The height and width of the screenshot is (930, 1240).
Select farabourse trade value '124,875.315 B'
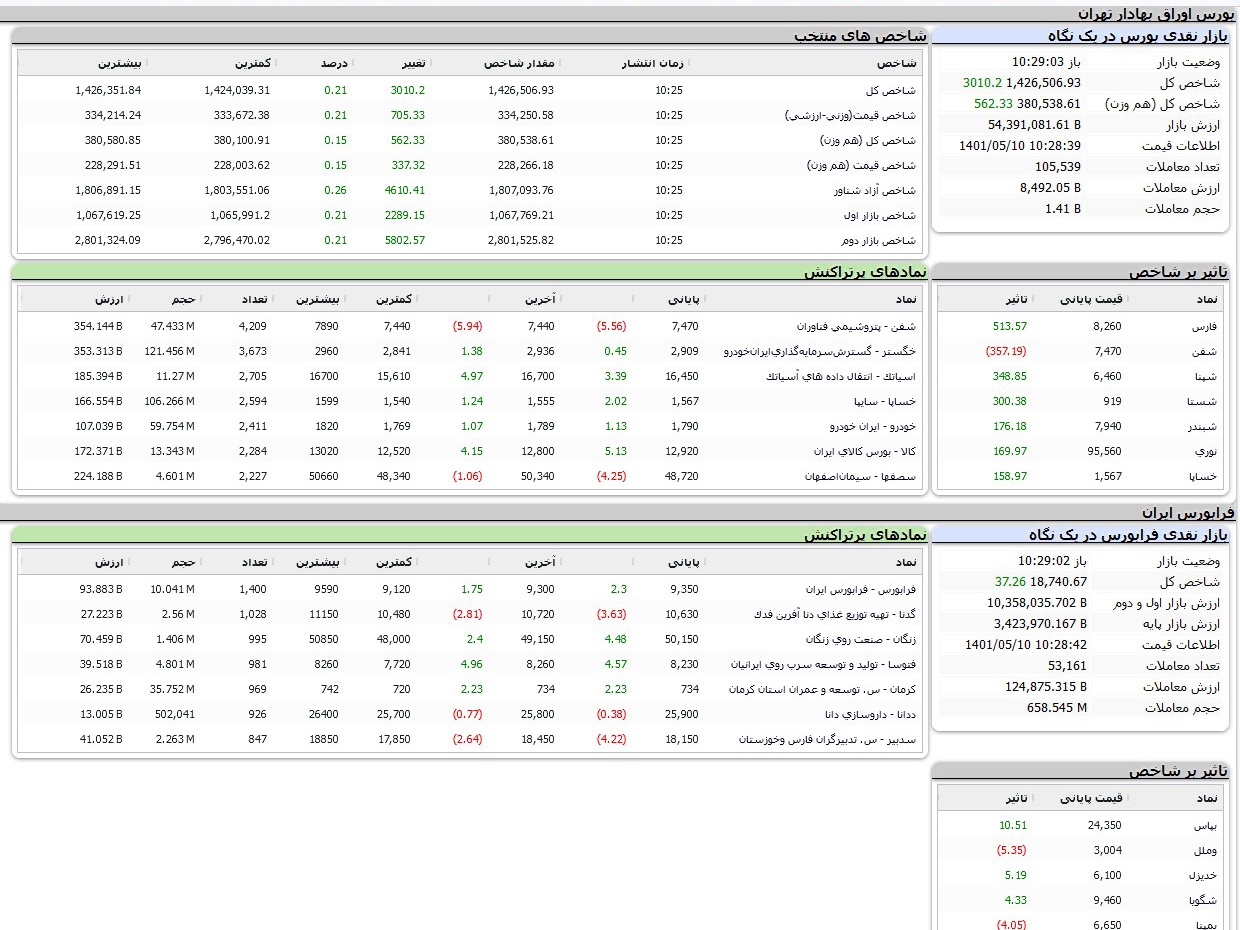[x=1046, y=687]
